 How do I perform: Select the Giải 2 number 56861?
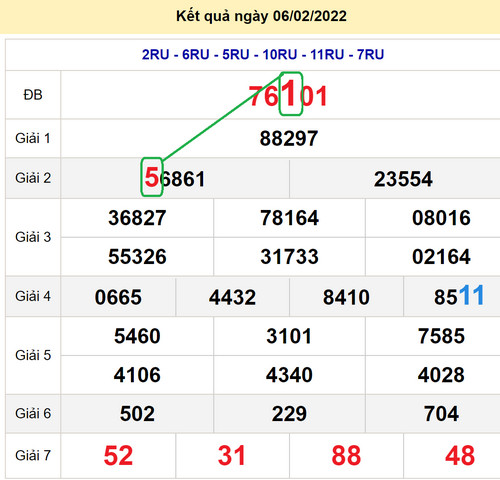point(175,178)
